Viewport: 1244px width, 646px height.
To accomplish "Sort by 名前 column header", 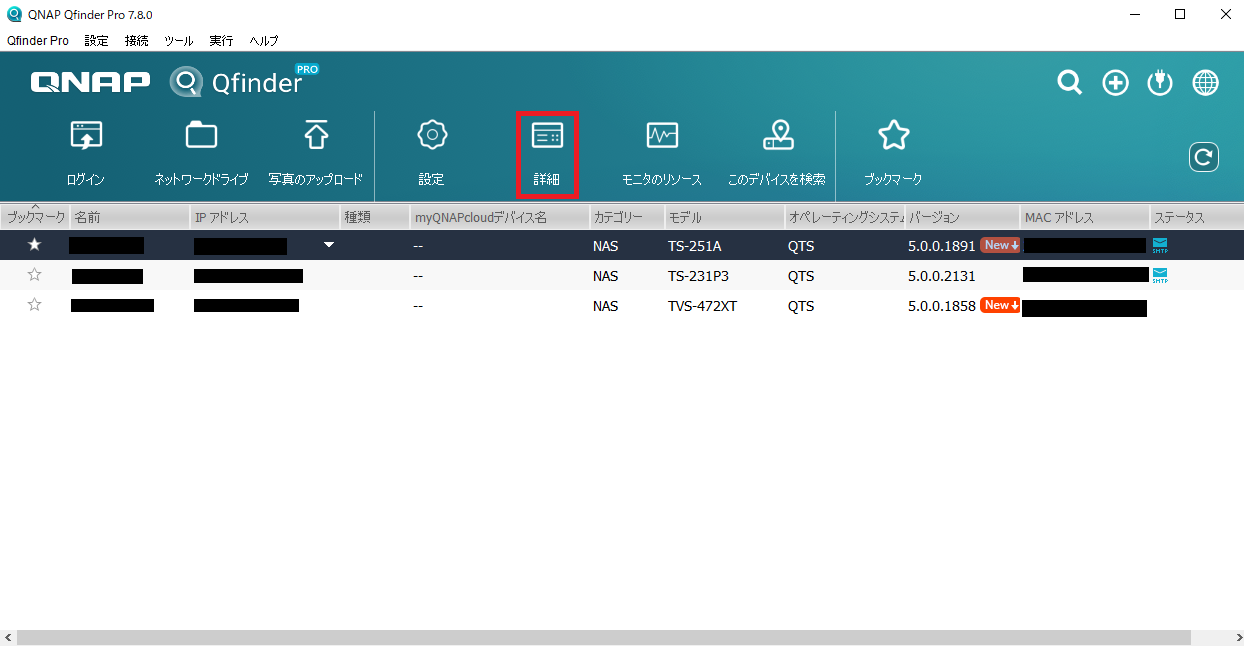I will [x=130, y=217].
